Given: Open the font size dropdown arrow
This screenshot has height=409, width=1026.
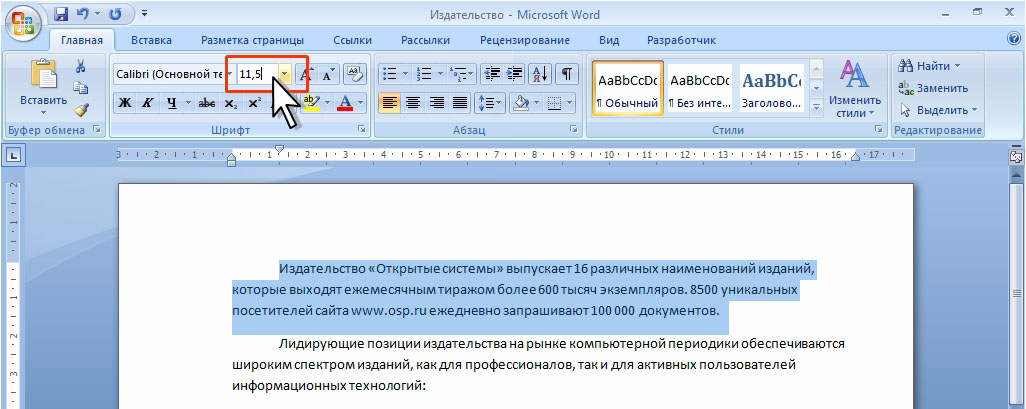Looking at the screenshot, I should [285, 74].
